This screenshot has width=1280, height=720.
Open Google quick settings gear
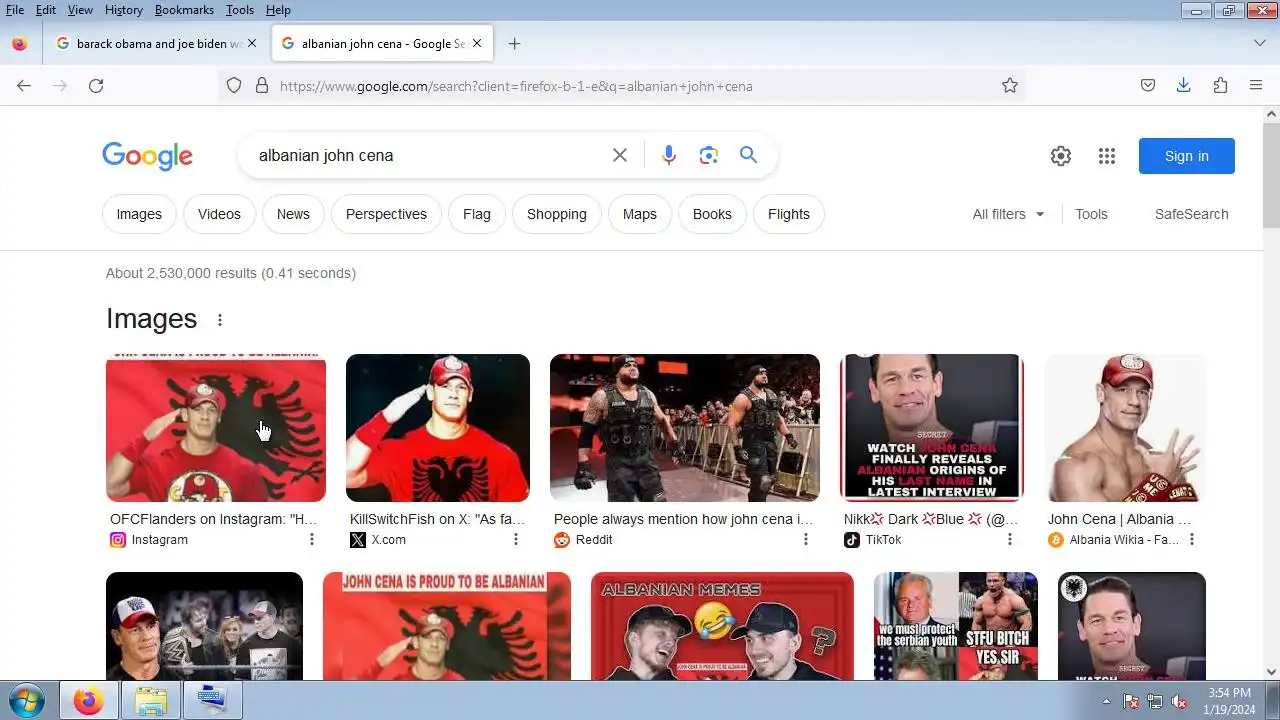coord(1061,156)
